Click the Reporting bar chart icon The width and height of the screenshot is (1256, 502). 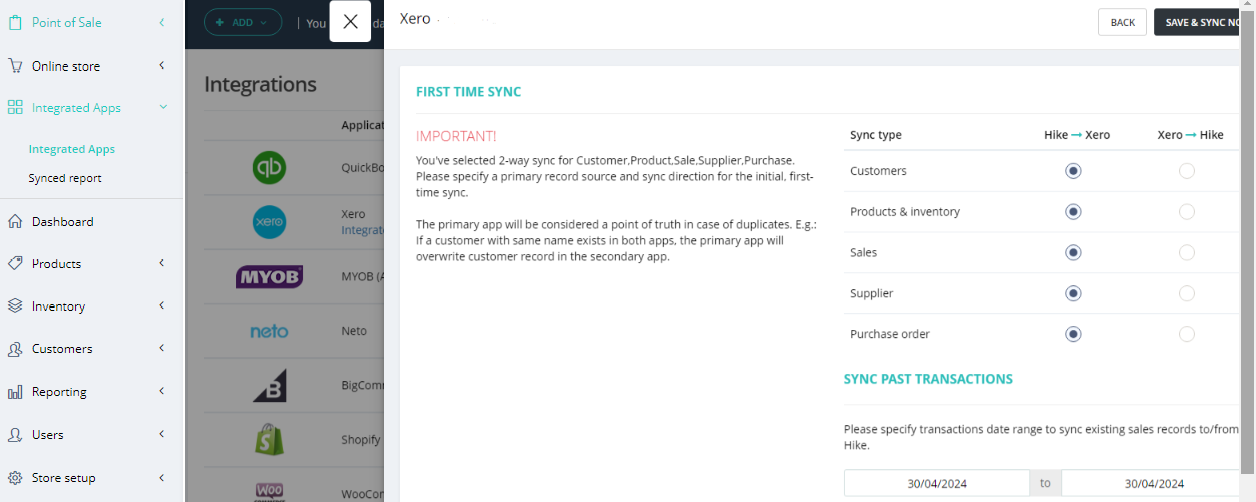pyautogui.click(x=15, y=392)
